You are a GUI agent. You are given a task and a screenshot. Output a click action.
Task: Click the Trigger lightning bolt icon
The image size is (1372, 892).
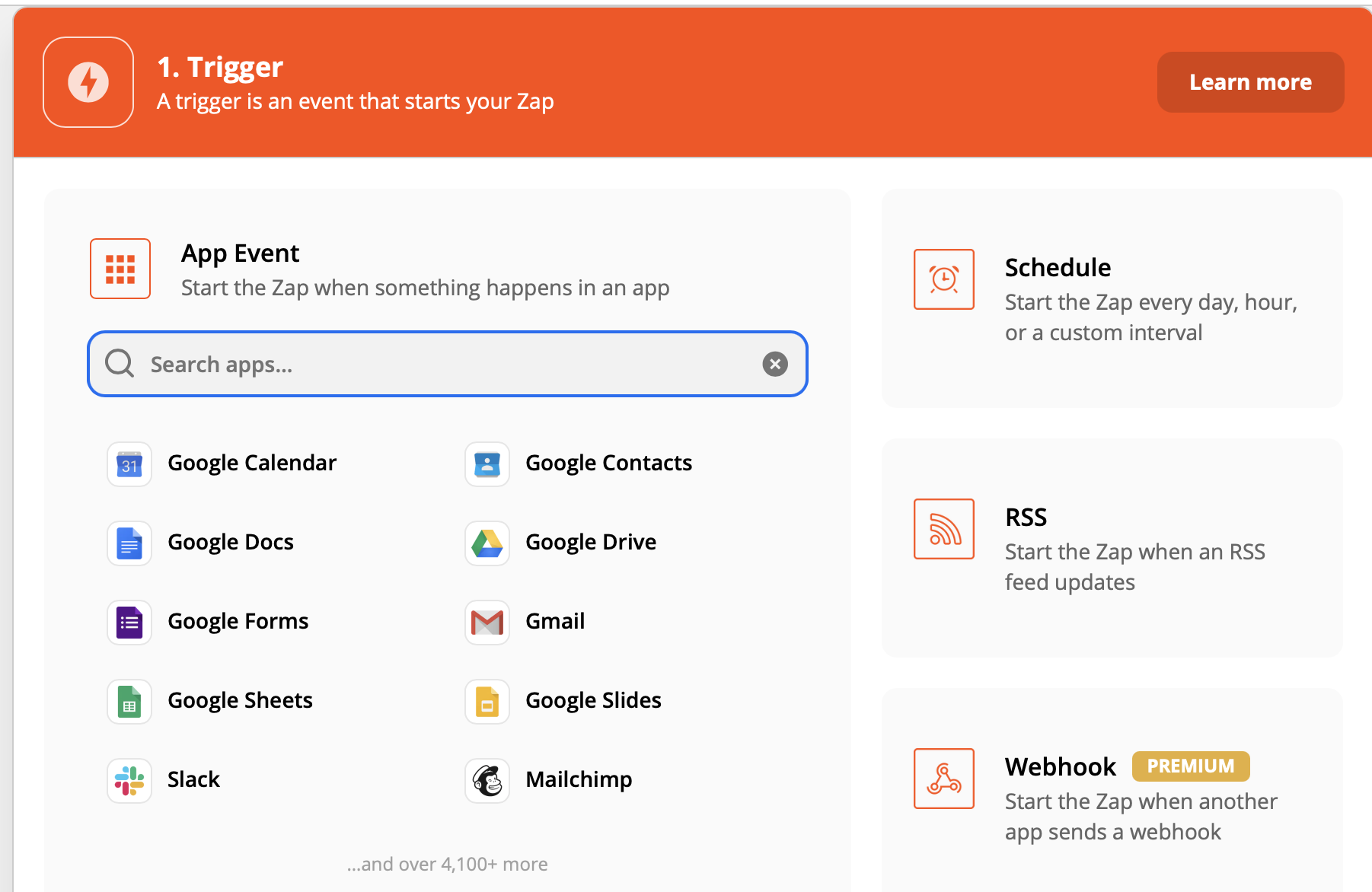pos(88,82)
